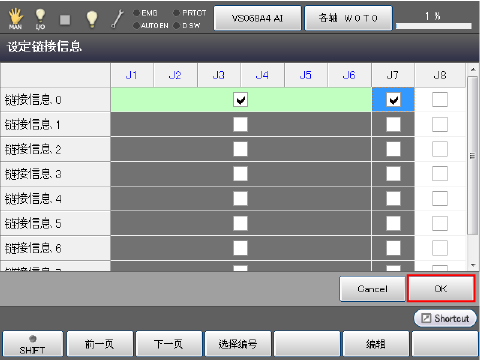Click the J3 column header

[x=219, y=75]
